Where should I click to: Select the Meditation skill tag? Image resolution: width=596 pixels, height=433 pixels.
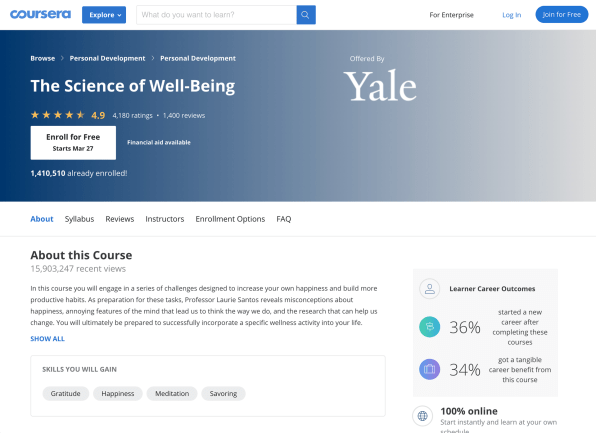(172, 393)
